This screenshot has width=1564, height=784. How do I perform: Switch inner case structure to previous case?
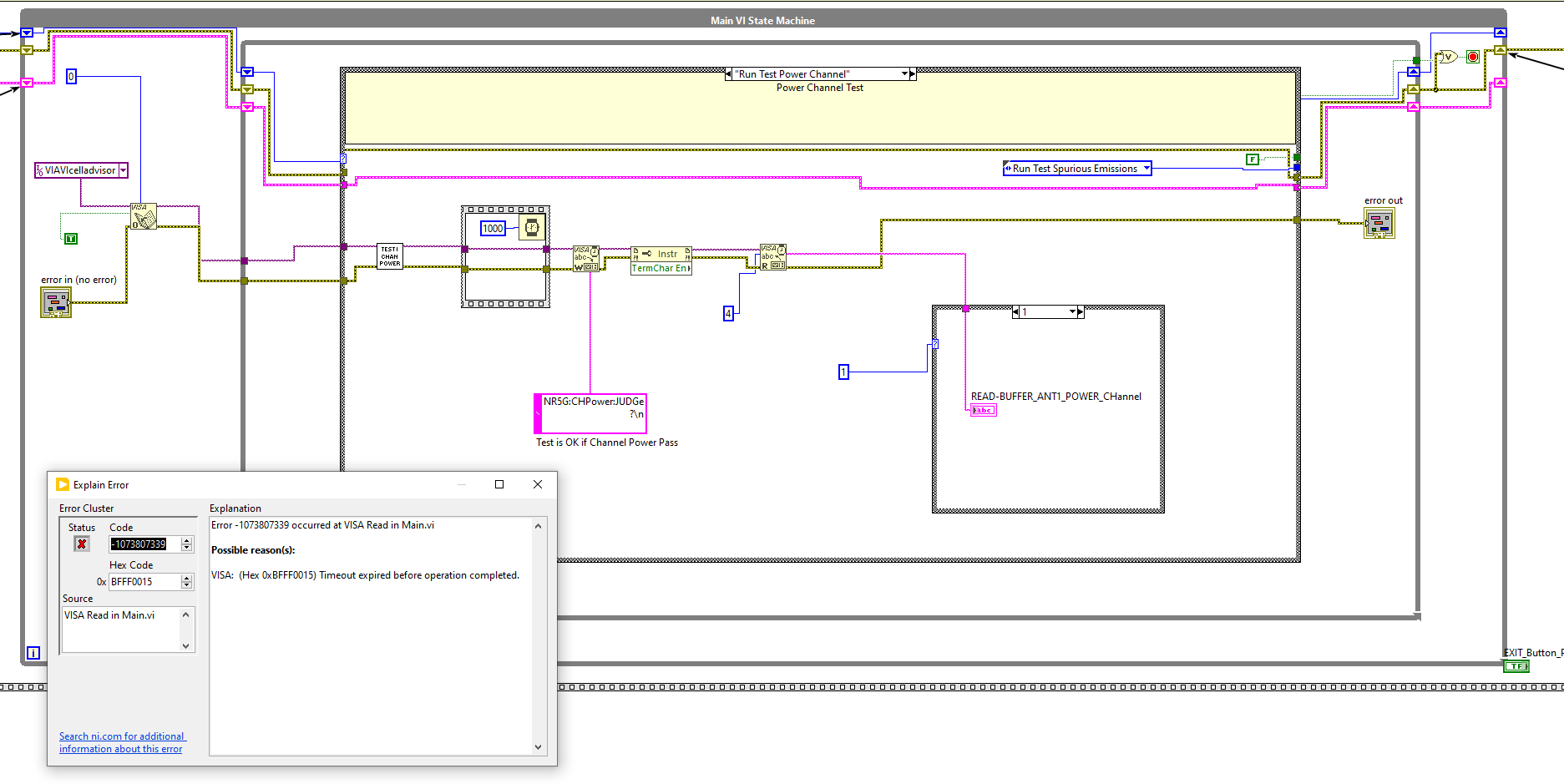coord(1015,312)
